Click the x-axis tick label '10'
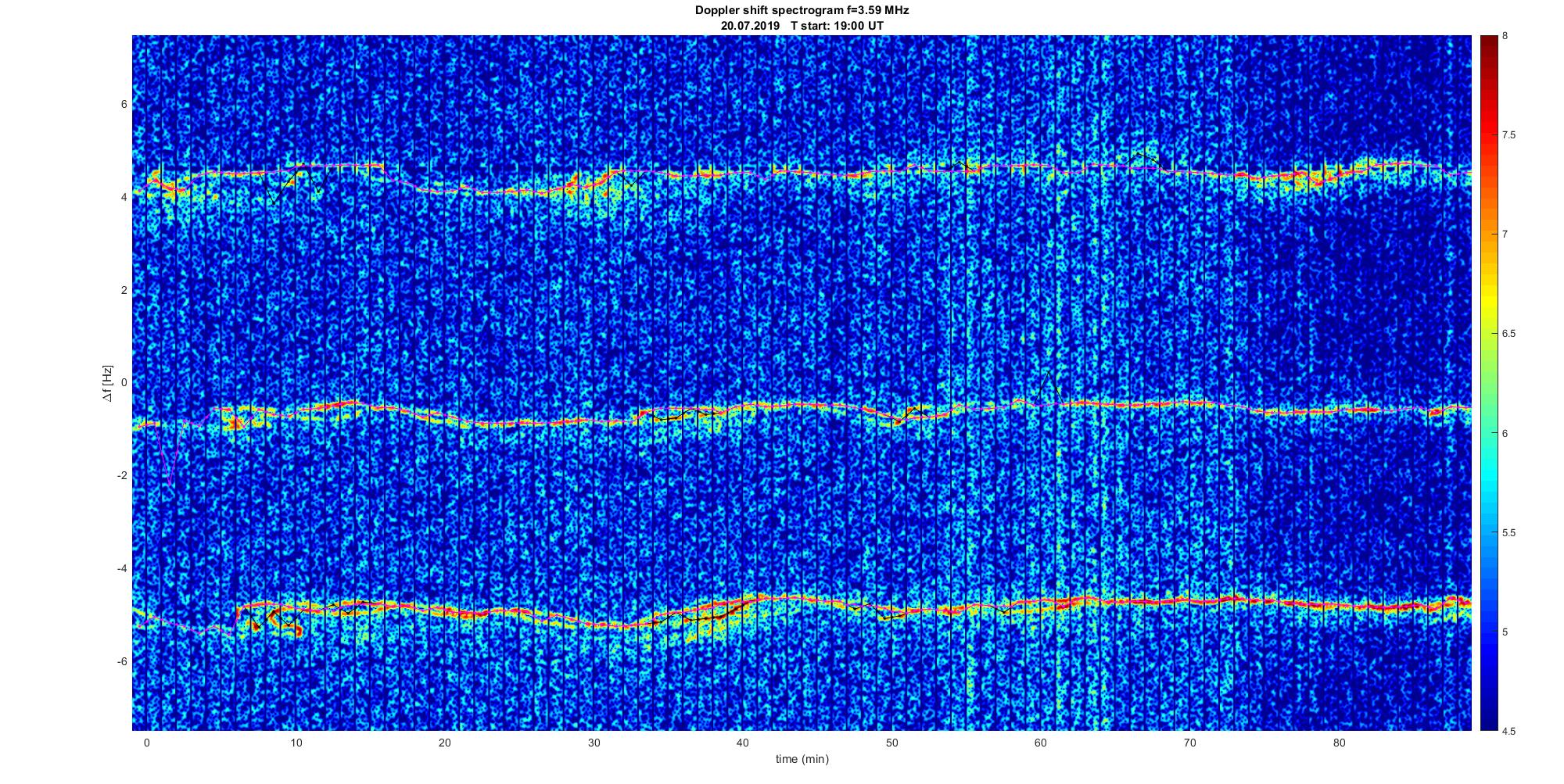 tap(296, 743)
